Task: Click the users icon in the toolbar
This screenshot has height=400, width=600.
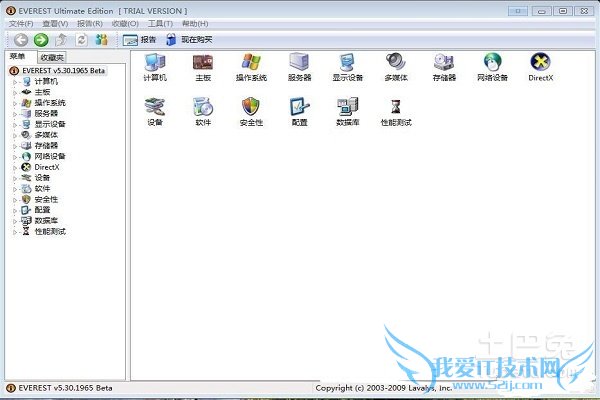Action: [101, 40]
